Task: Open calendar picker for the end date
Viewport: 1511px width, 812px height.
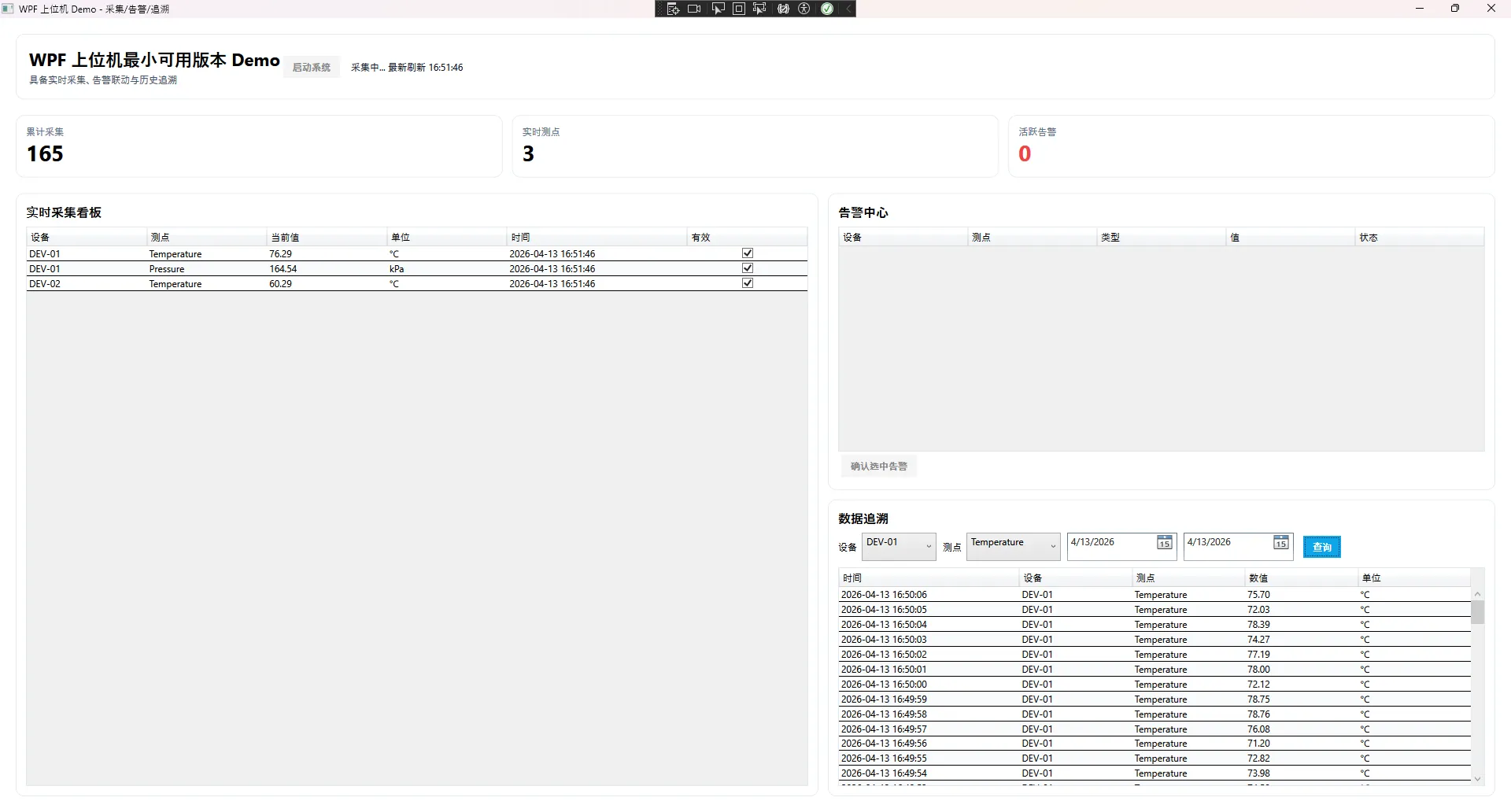Action: pyautogui.click(x=1281, y=543)
